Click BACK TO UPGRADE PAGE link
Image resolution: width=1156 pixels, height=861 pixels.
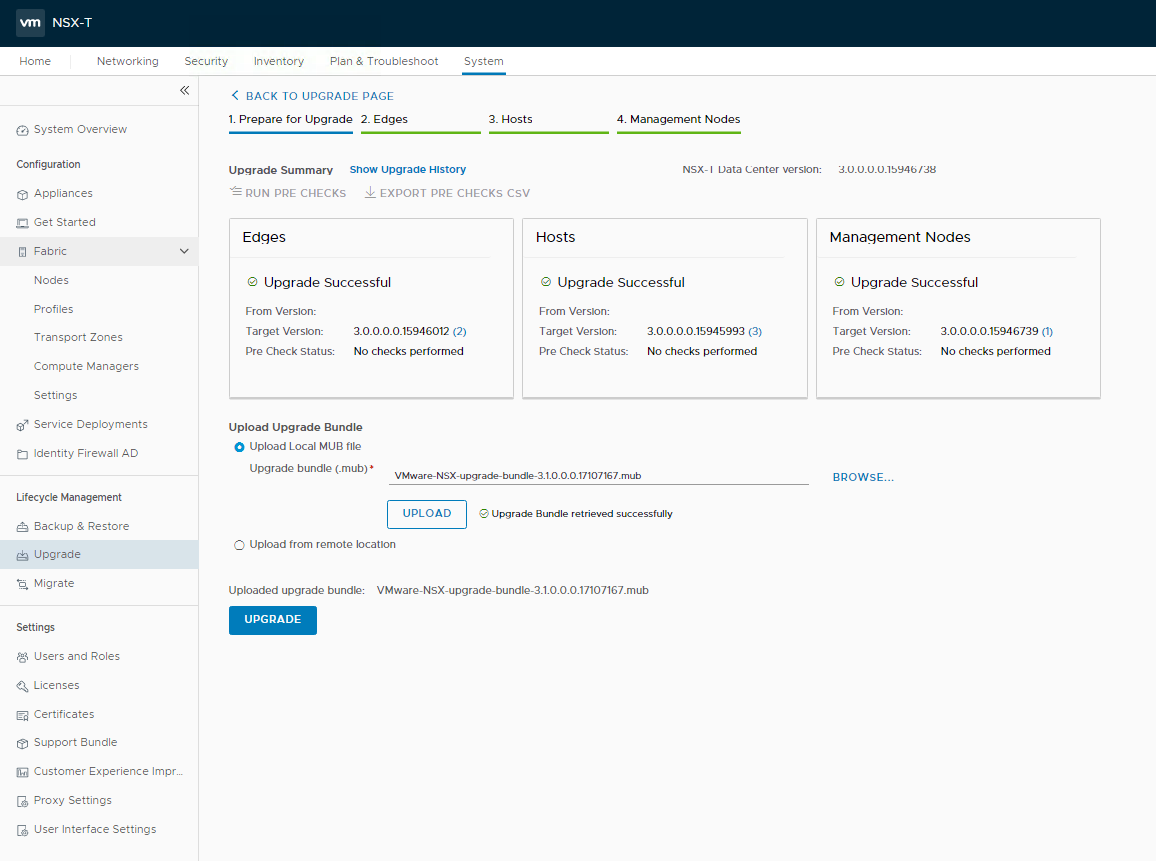point(319,96)
